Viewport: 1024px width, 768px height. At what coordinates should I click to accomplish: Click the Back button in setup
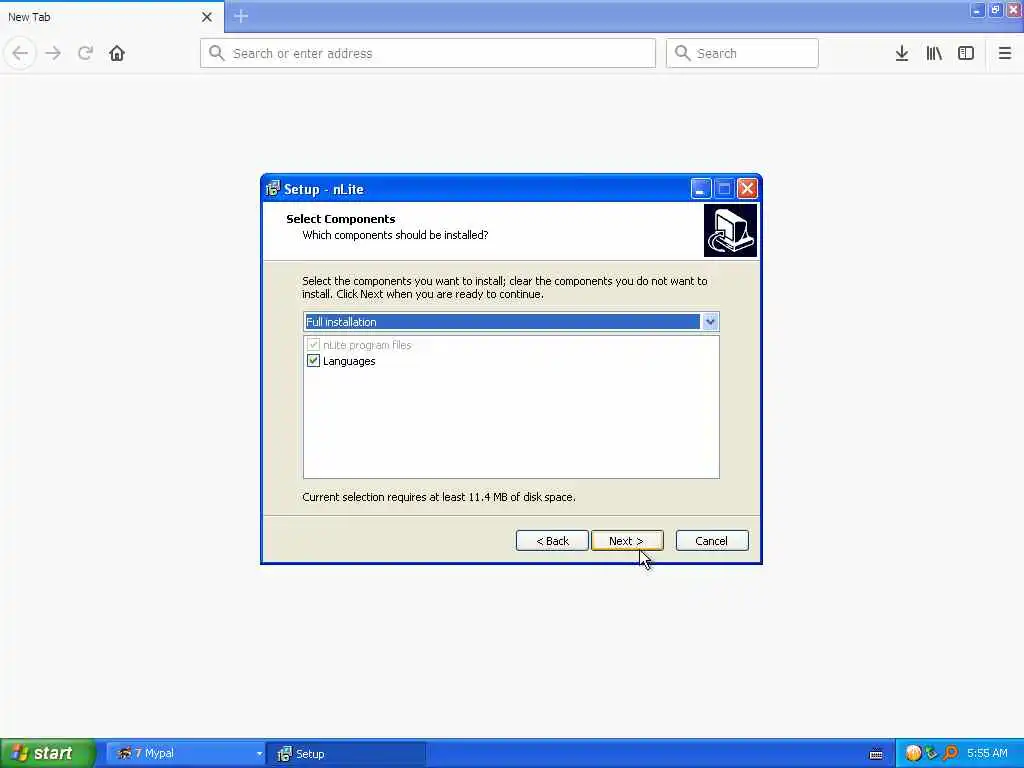coord(552,541)
